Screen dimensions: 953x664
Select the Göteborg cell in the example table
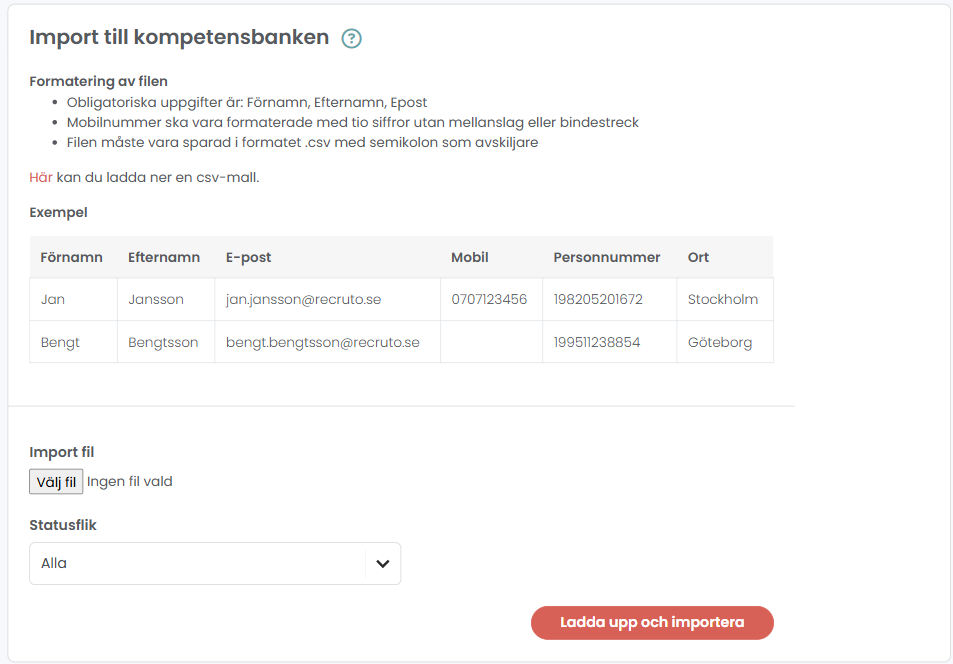tap(725, 342)
